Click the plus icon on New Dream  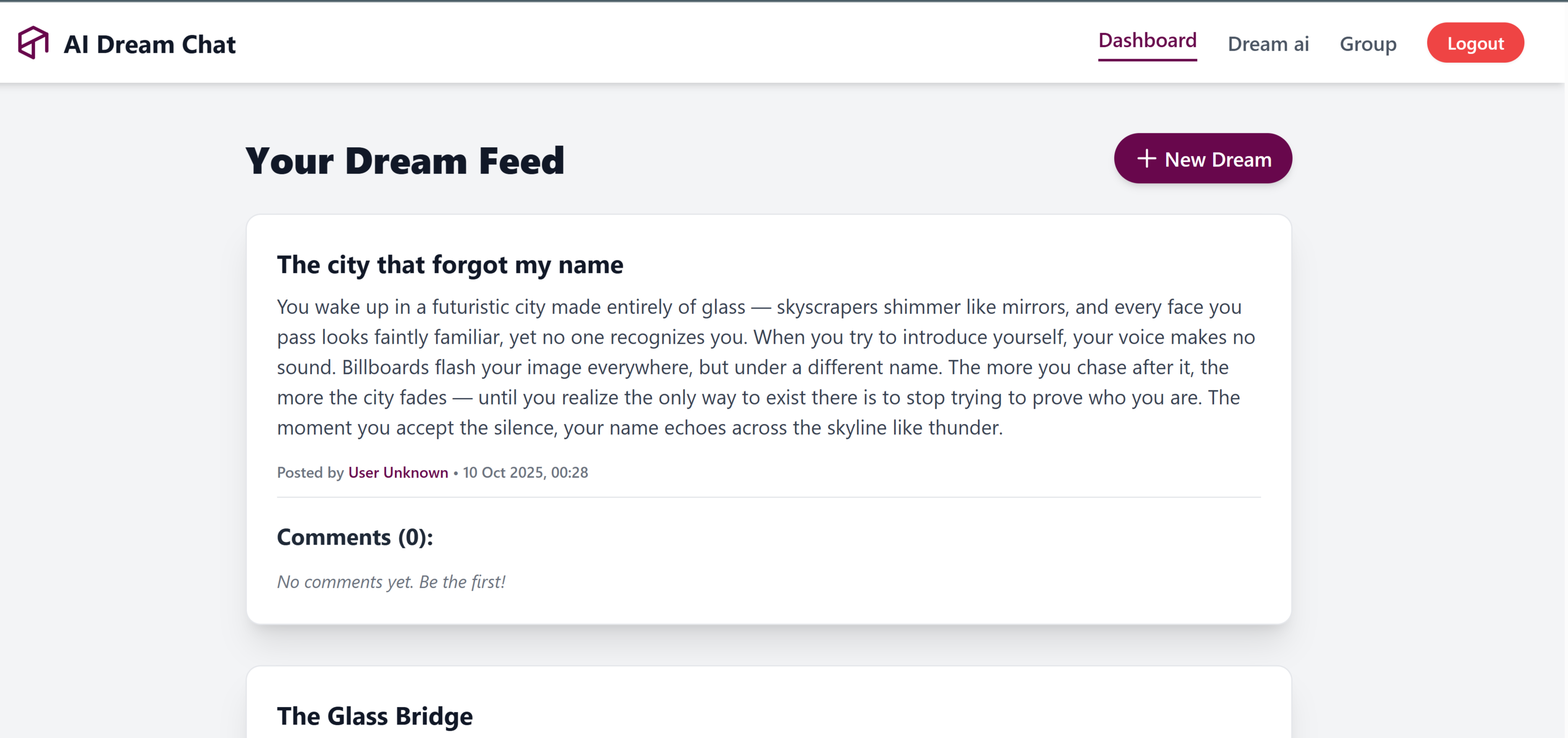pos(1146,159)
